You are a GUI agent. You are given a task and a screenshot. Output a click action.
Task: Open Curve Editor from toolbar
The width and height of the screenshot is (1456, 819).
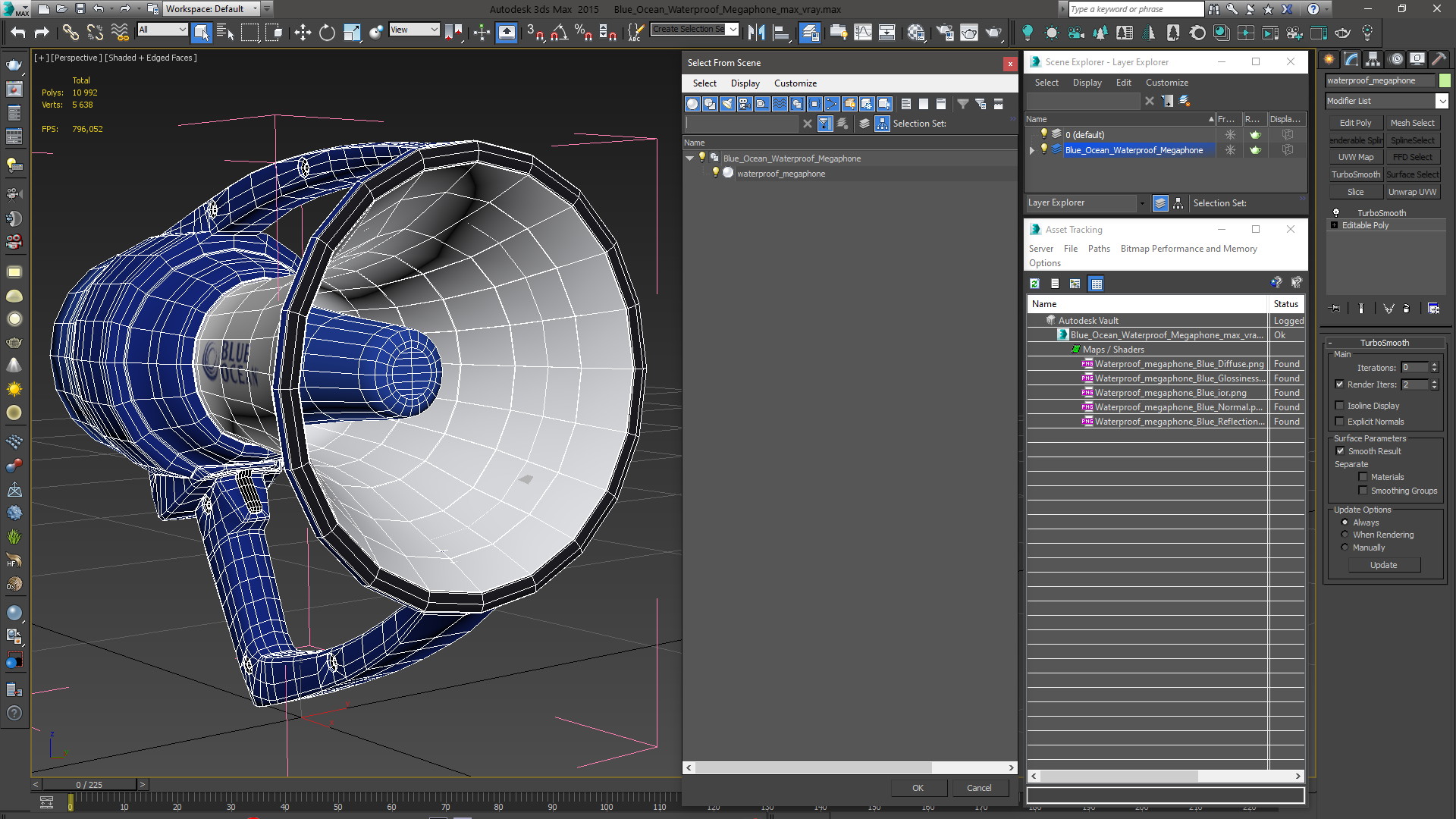click(x=863, y=32)
